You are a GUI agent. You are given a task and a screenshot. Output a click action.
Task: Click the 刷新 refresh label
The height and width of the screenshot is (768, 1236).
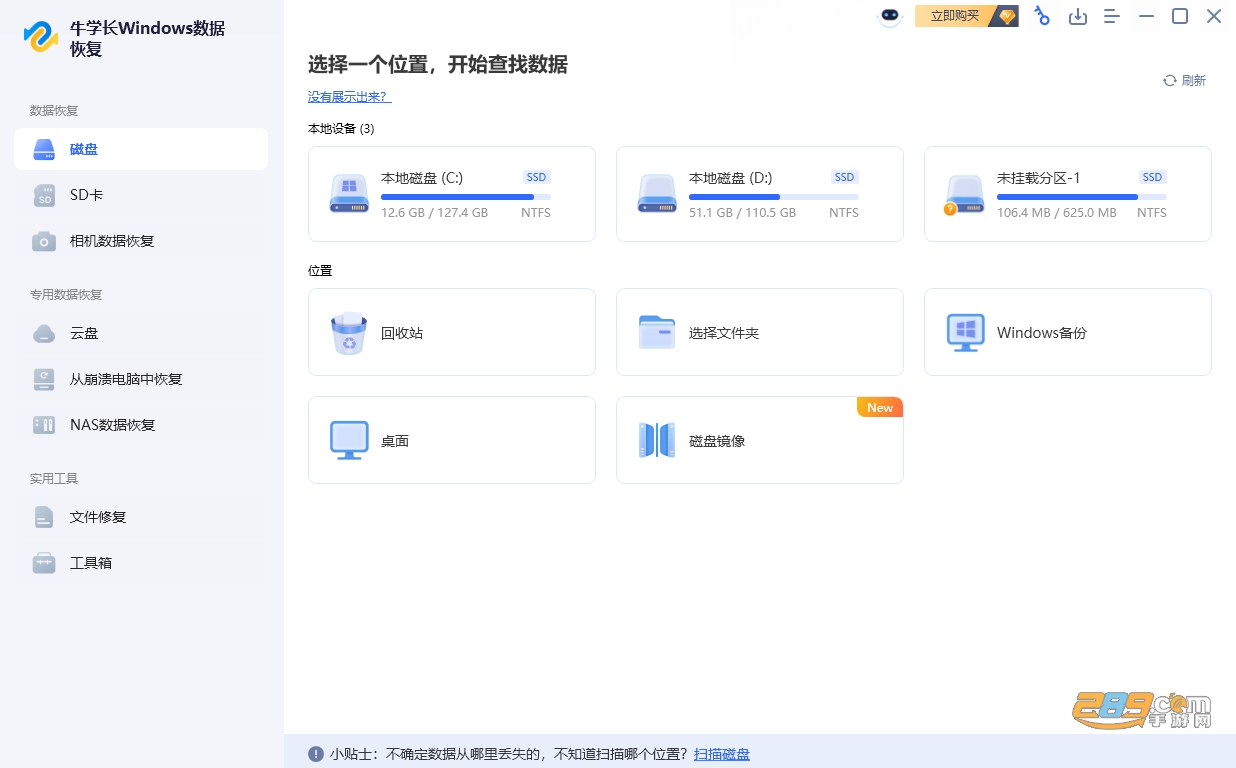pyautogui.click(x=1194, y=81)
